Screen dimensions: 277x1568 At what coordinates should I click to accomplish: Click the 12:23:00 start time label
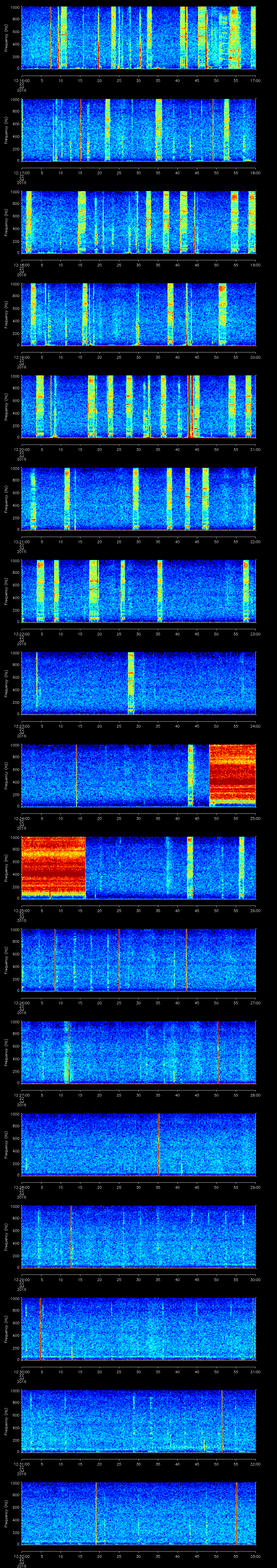21,726
